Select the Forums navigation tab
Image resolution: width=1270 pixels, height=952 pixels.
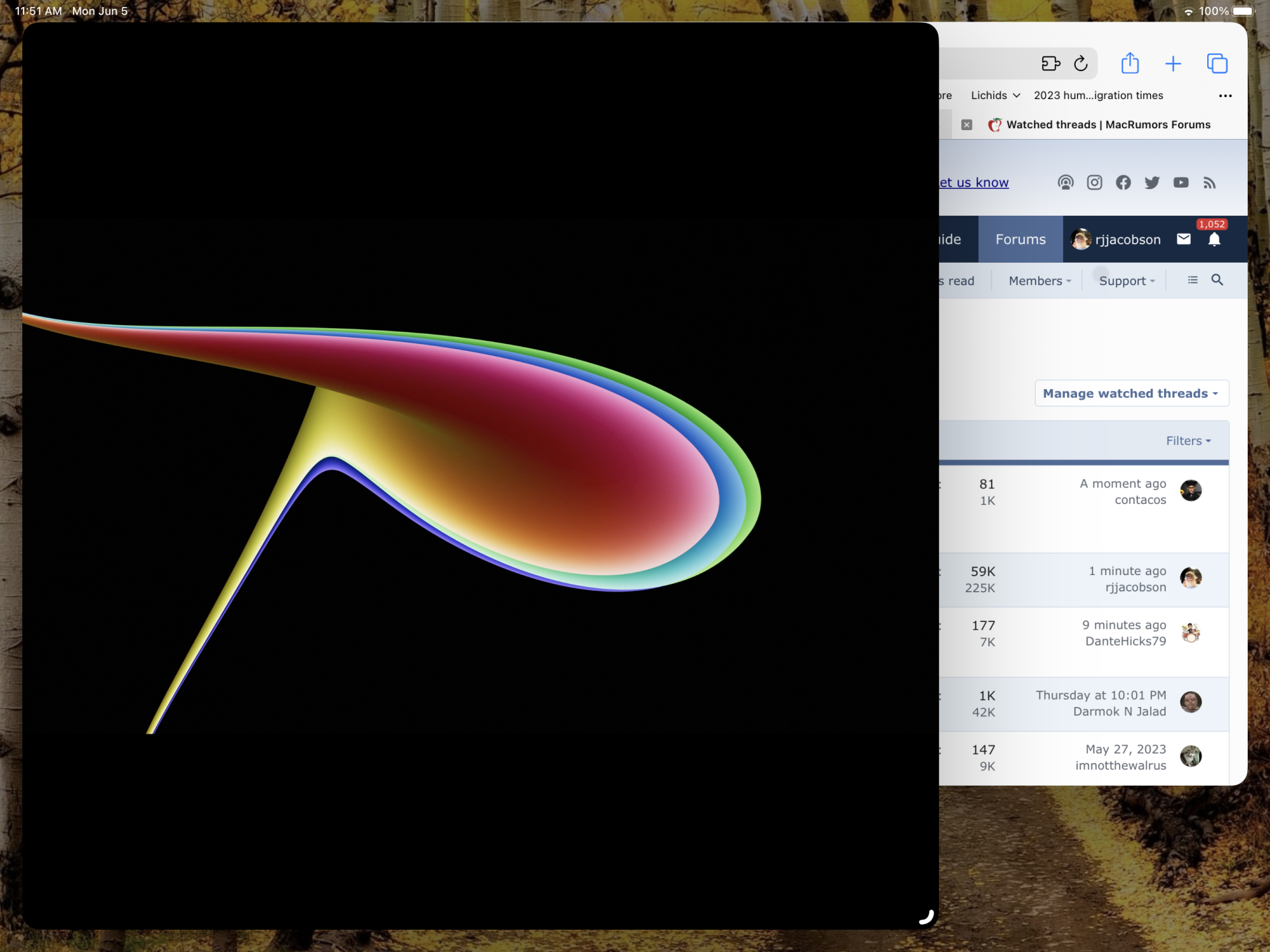1020,239
